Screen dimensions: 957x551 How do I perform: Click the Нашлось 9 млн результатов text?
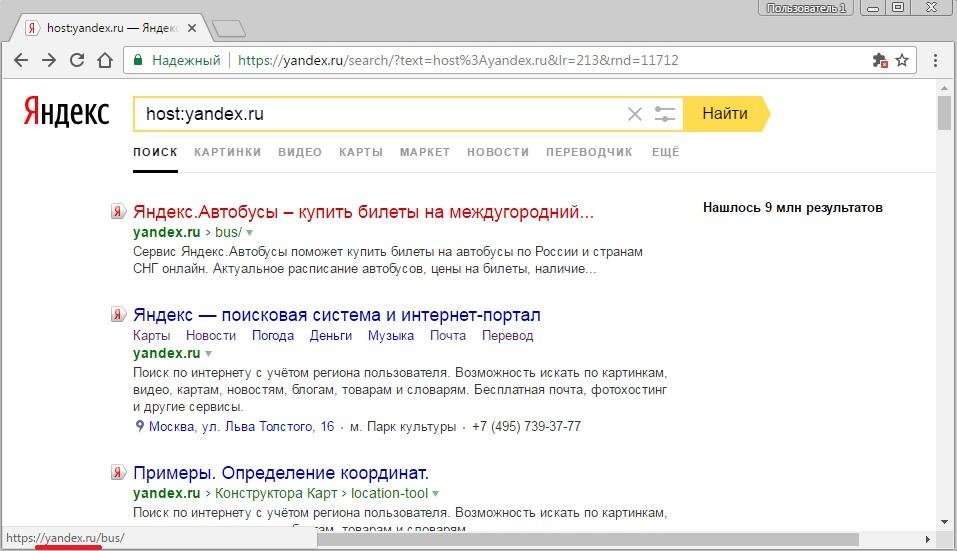(x=793, y=207)
